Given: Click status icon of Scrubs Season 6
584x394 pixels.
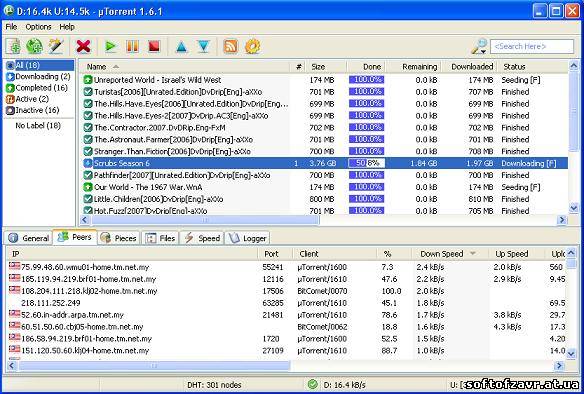Looking at the screenshot, I should coord(88,163).
